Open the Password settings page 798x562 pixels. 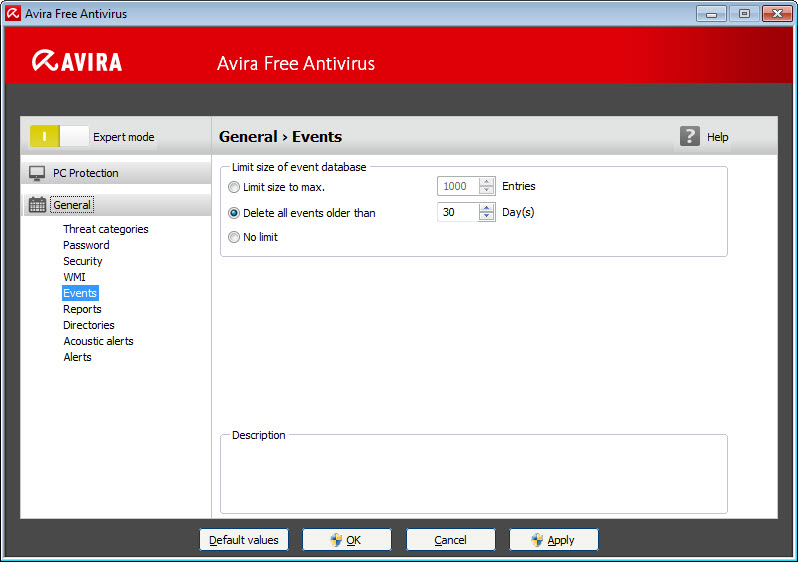86,245
